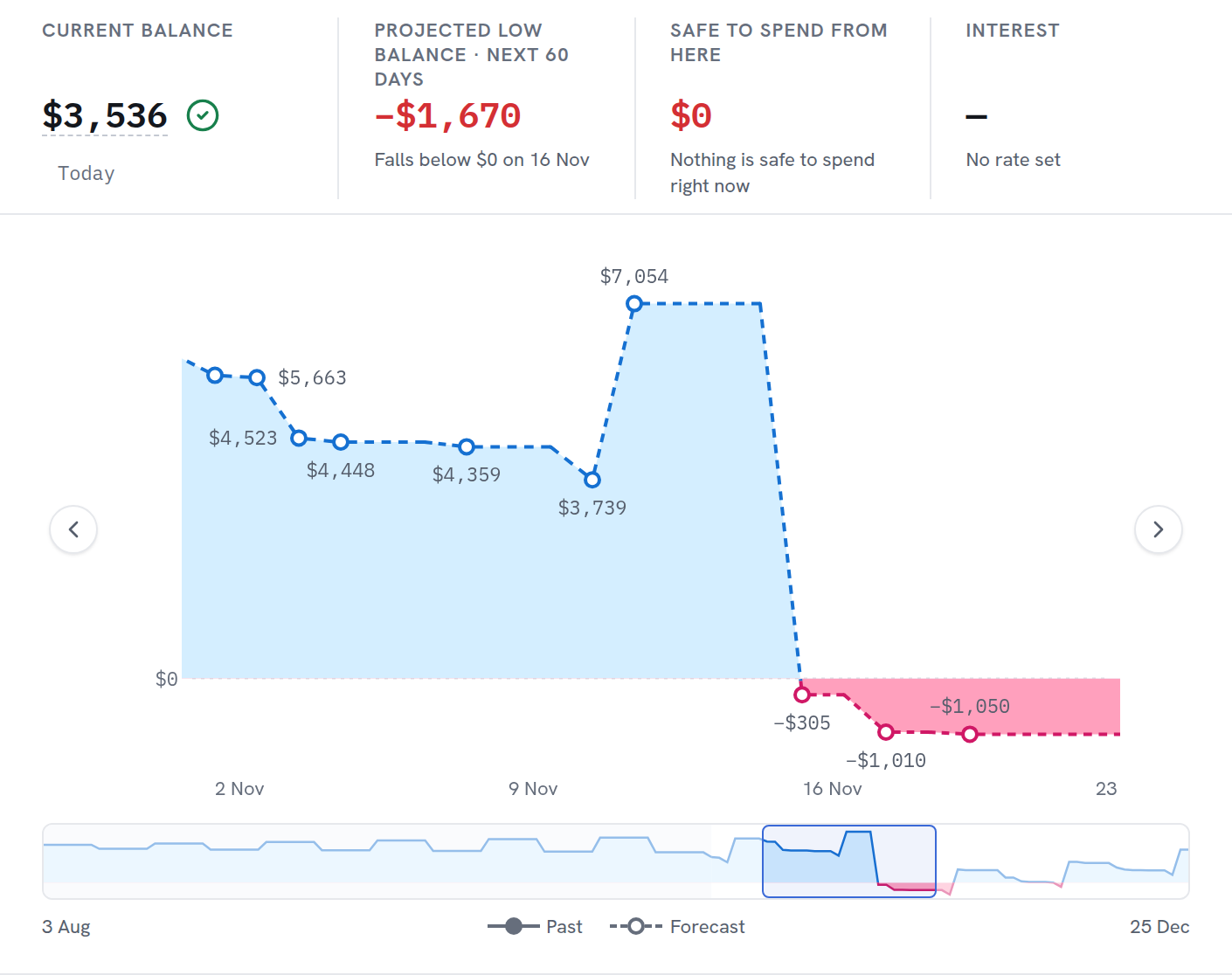Image resolution: width=1232 pixels, height=975 pixels.
Task: Select the $5,663 forecast data point
Action: click(257, 378)
